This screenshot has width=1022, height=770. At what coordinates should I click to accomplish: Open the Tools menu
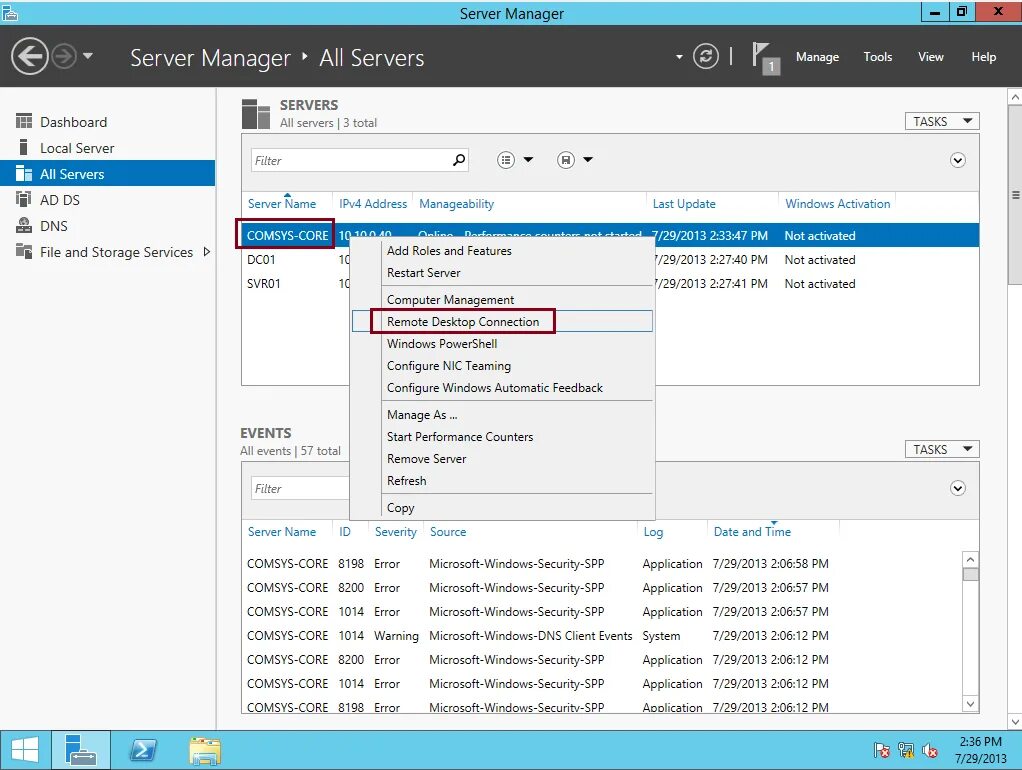(877, 57)
